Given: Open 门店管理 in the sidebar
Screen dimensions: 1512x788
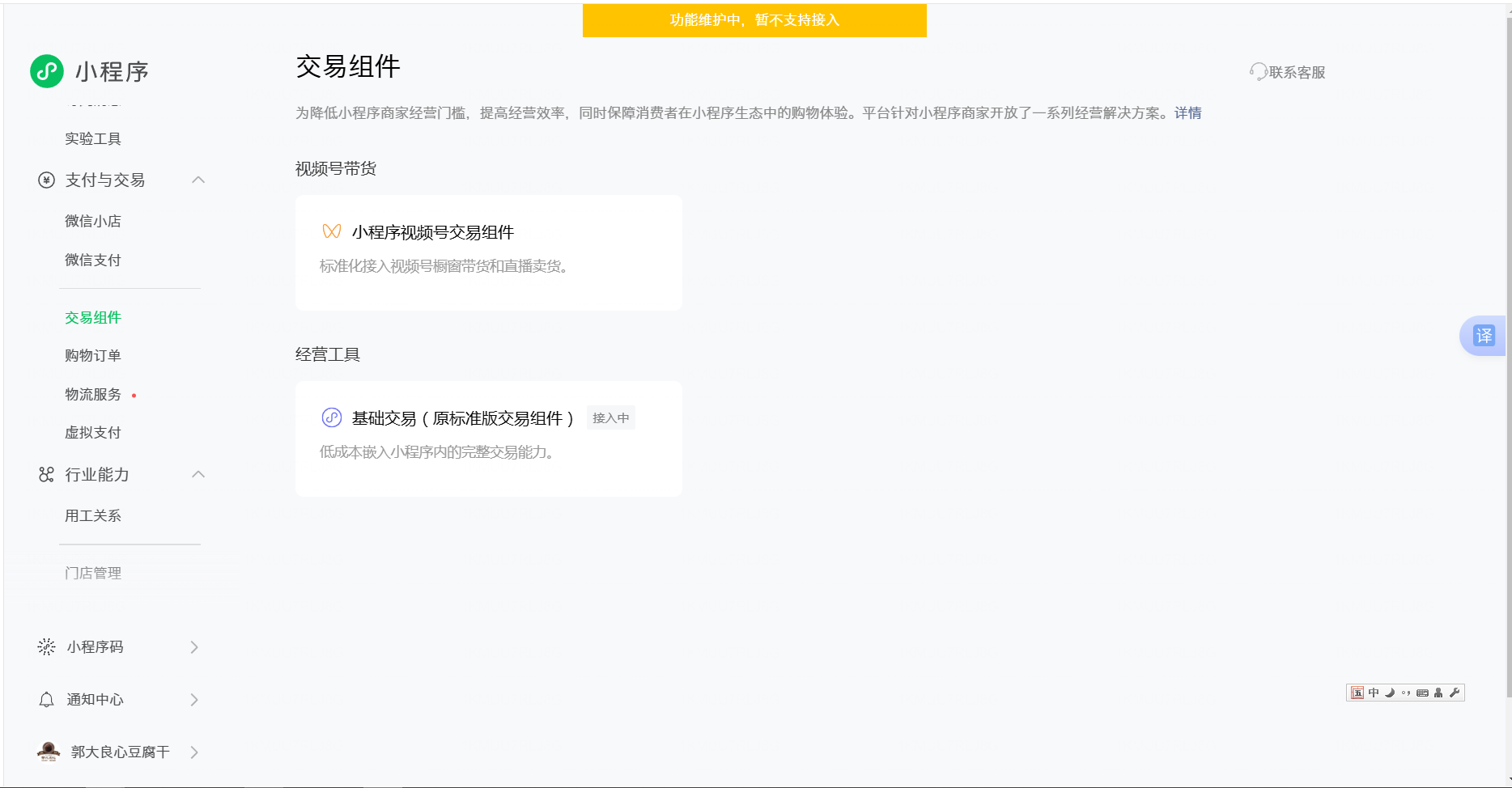Looking at the screenshot, I should point(93,573).
